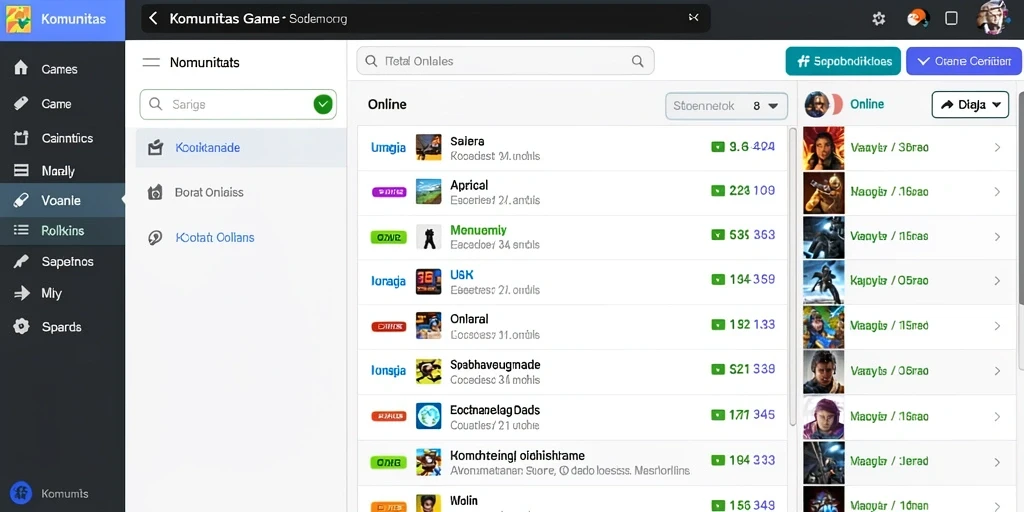
Task: Click magnifier icon in Ftetal Onlales search
Action: (x=638, y=61)
